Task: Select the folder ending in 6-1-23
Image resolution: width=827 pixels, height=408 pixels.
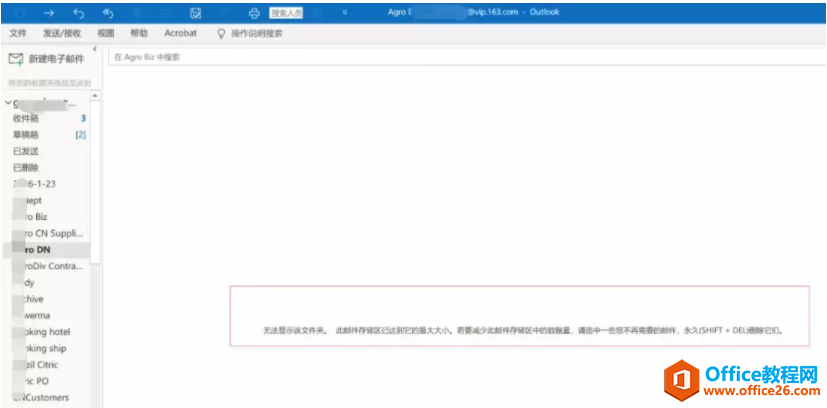Action: [34, 184]
